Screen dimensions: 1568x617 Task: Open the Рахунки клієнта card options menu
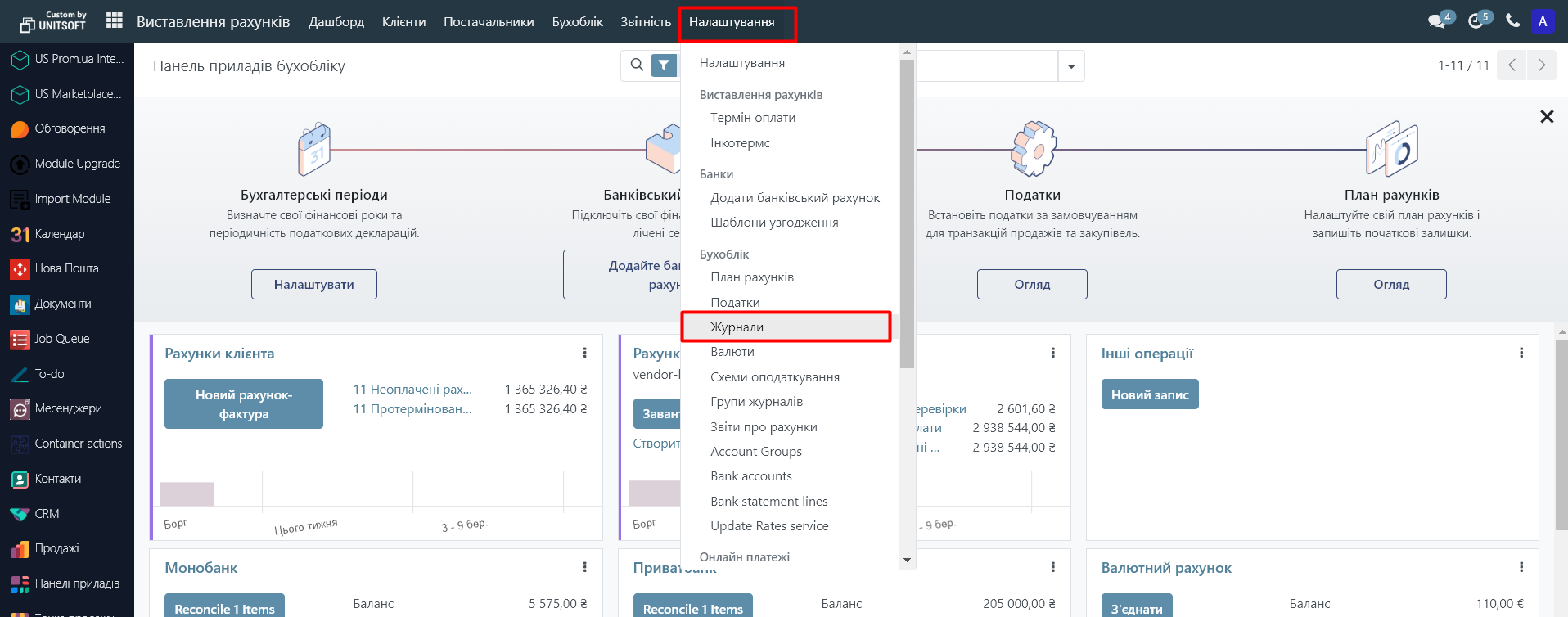pos(584,353)
